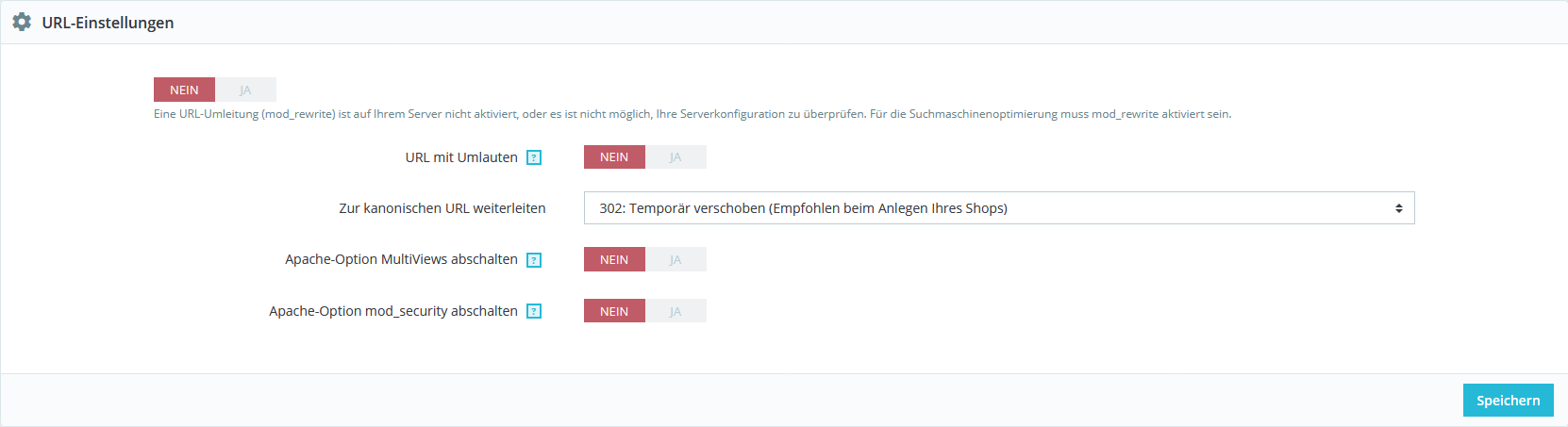Click the Apache-Option MultiViews abschalten label
1568x427 pixels.
[401, 259]
